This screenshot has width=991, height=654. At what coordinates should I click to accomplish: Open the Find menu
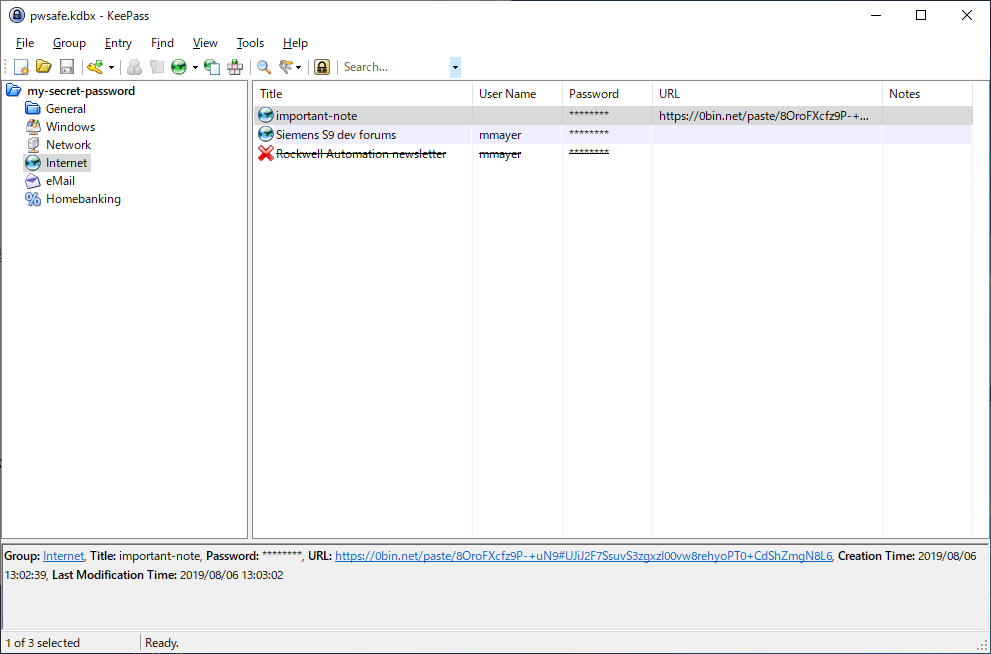[x=162, y=43]
